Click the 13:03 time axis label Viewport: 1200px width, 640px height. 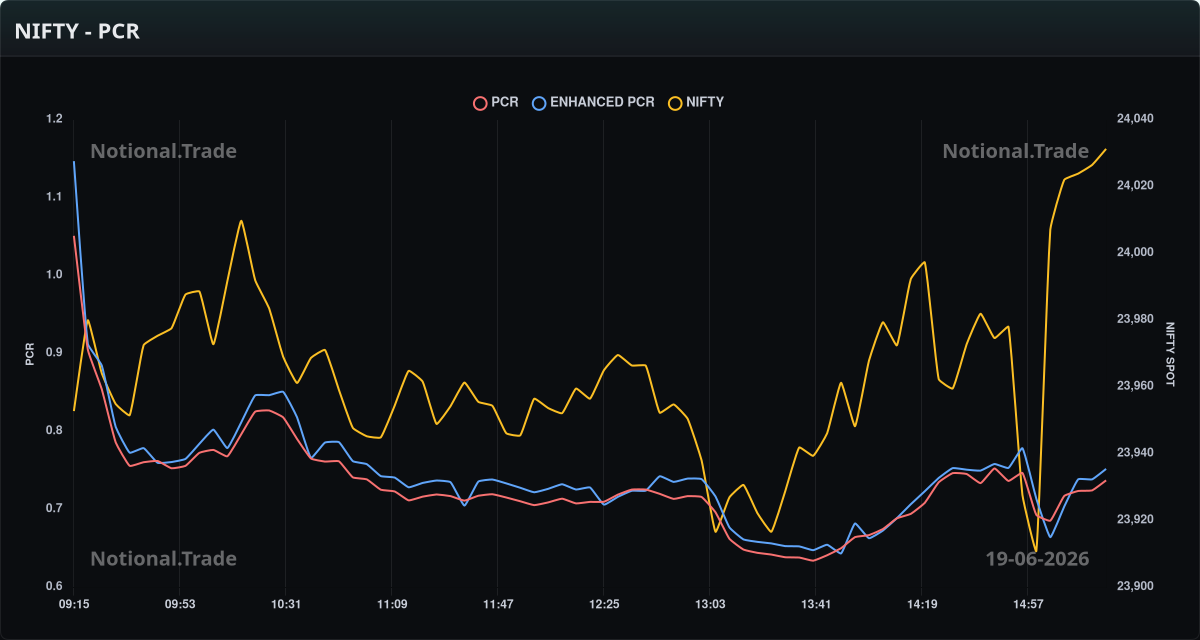point(710,604)
